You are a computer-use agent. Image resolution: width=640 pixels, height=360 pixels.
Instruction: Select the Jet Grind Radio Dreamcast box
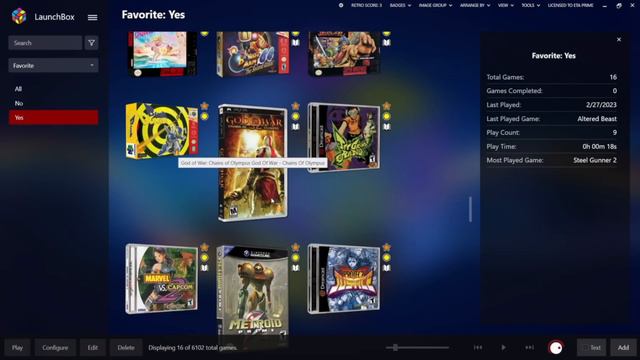(x=344, y=137)
